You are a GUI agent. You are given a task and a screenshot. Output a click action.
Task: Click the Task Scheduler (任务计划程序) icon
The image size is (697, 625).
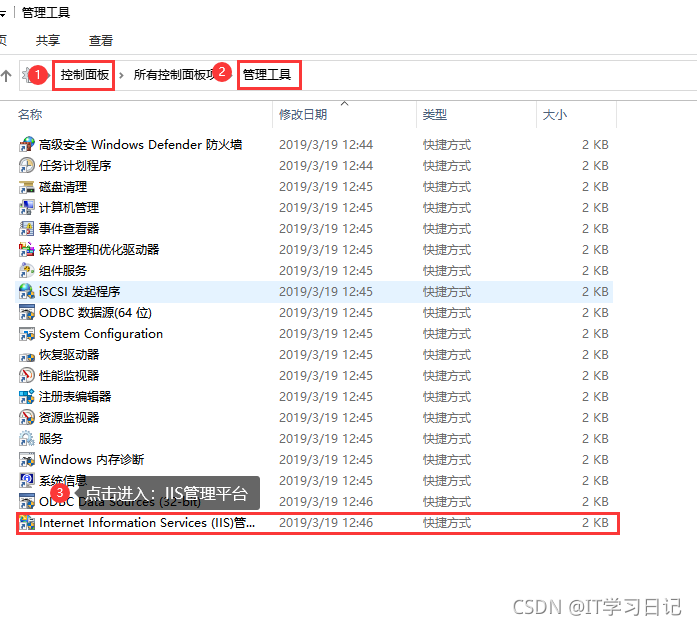point(27,165)
